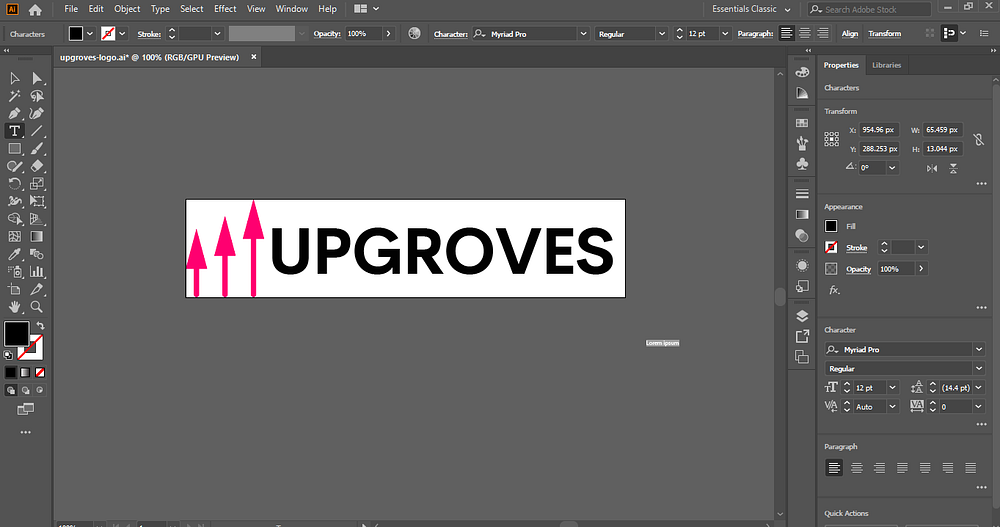Select the Selection tool arrow
The width and height of the screenshot is (1000, 527).
pos(14,78)
